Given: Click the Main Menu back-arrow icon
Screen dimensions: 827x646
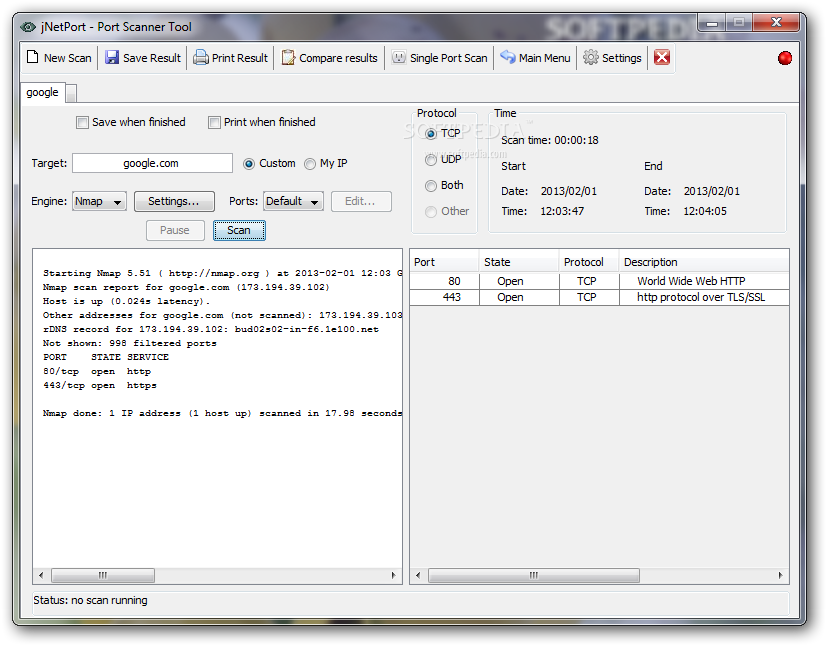Looking at the screenshot, I should tap(507, 57).
